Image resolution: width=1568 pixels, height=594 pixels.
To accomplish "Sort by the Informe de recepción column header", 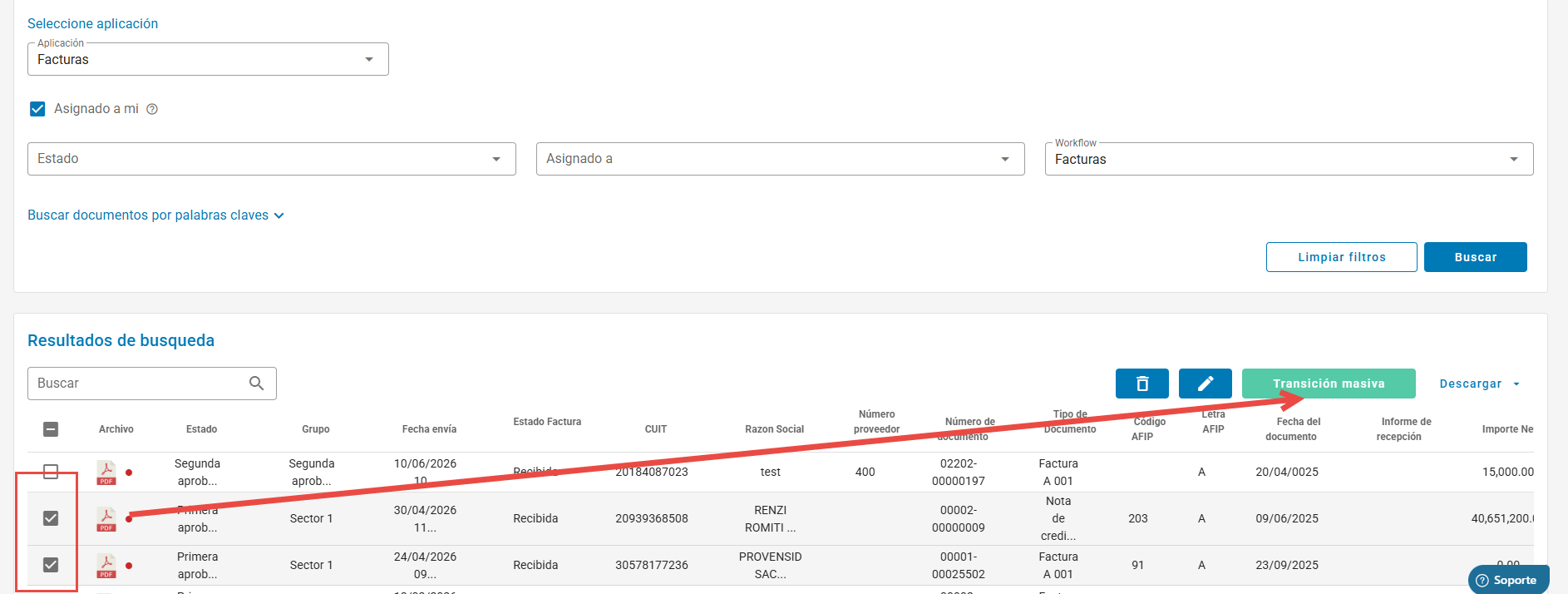I will [x=1403, y=429].
